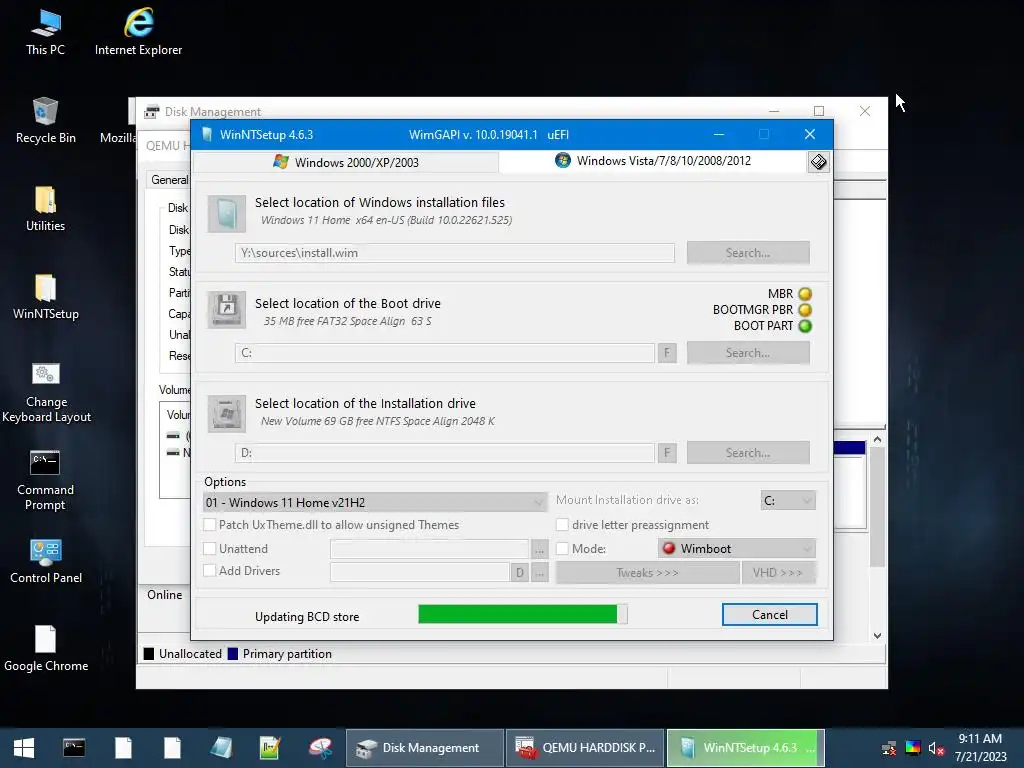
Task: Click the Add Drivers browse (...) button
Action: 539,573
